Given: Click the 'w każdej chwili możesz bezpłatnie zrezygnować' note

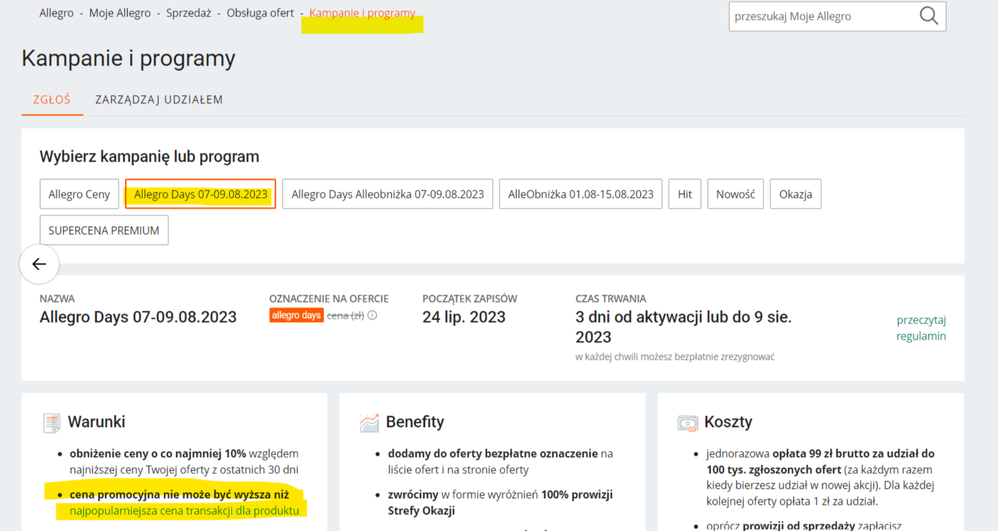Looking at the screenshot, I should pyautogui.click(x=675, y=357).
